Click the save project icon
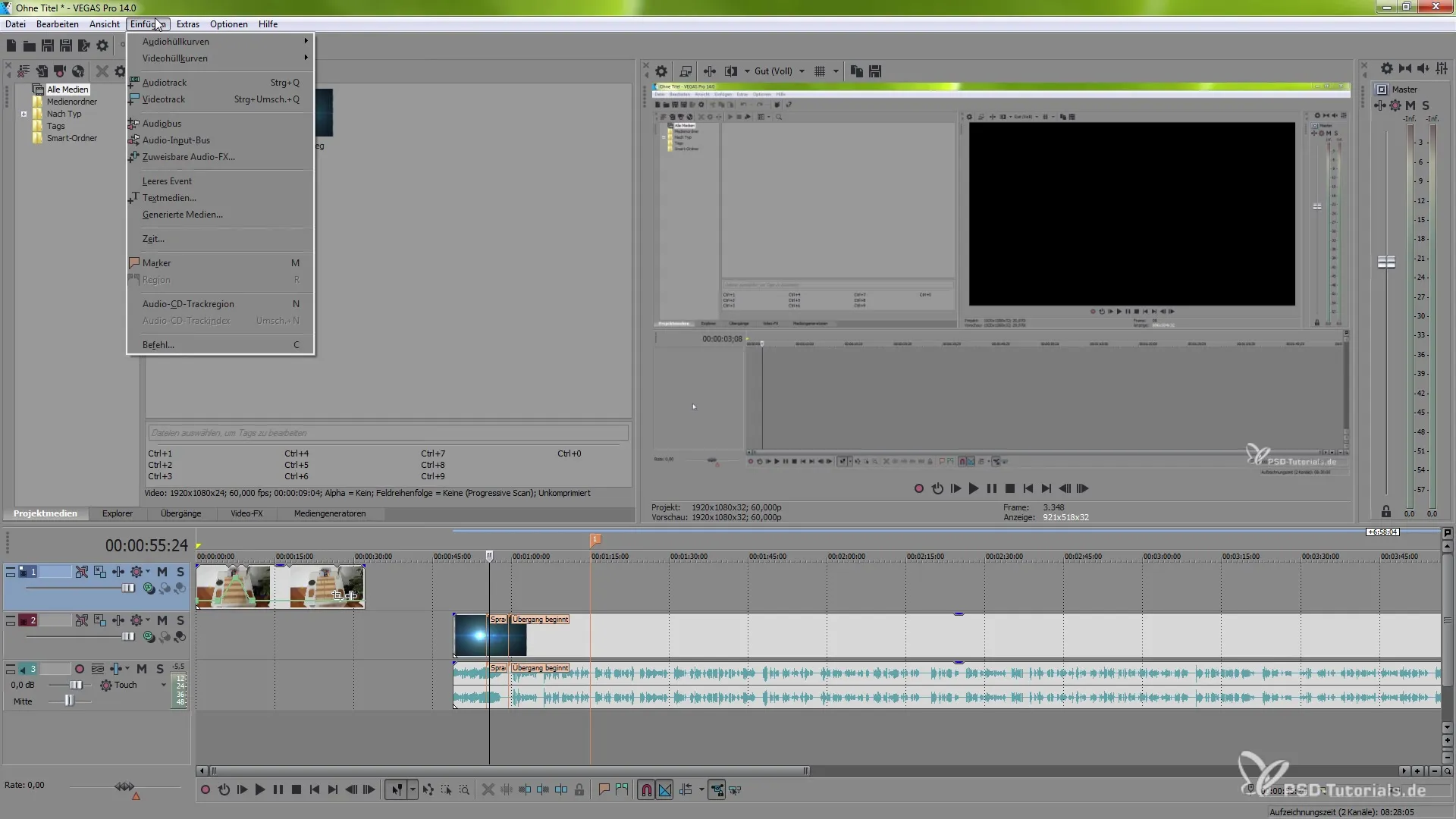The width and height of the screenshot is (1456, 819). (48, 46)
